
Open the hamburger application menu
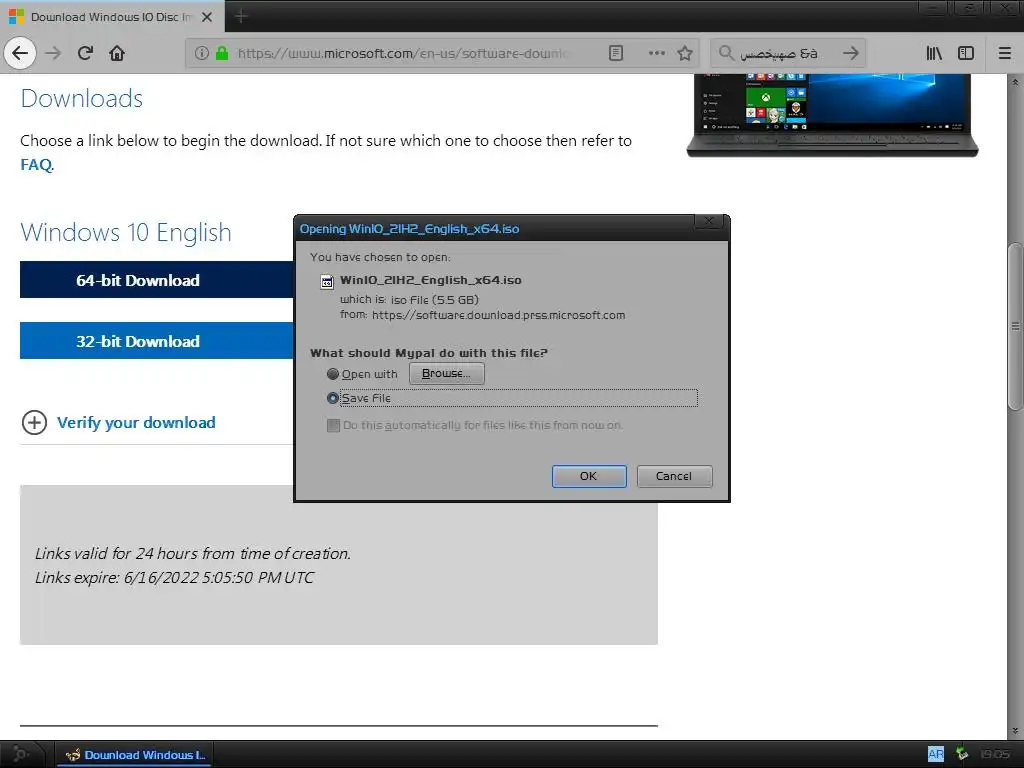click(x=1004, y=53)
